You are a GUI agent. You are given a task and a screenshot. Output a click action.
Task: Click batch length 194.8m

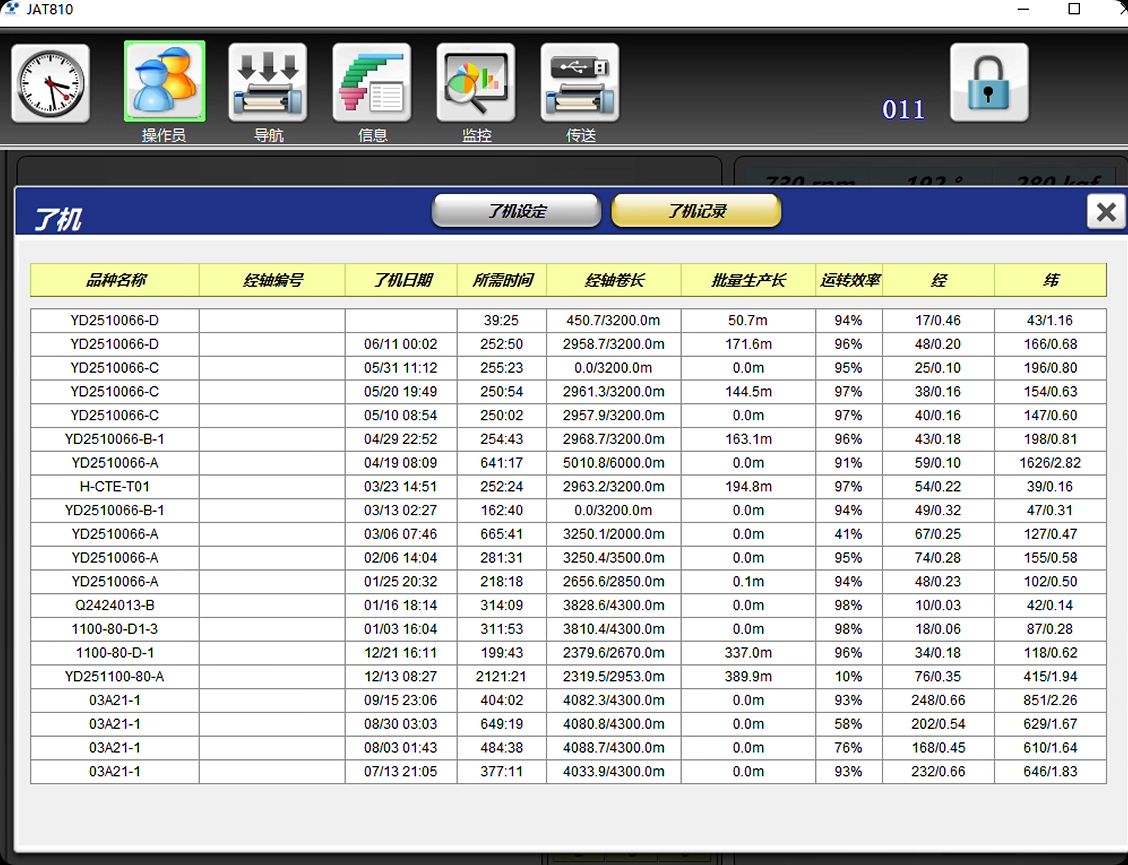tap(748, 486)
